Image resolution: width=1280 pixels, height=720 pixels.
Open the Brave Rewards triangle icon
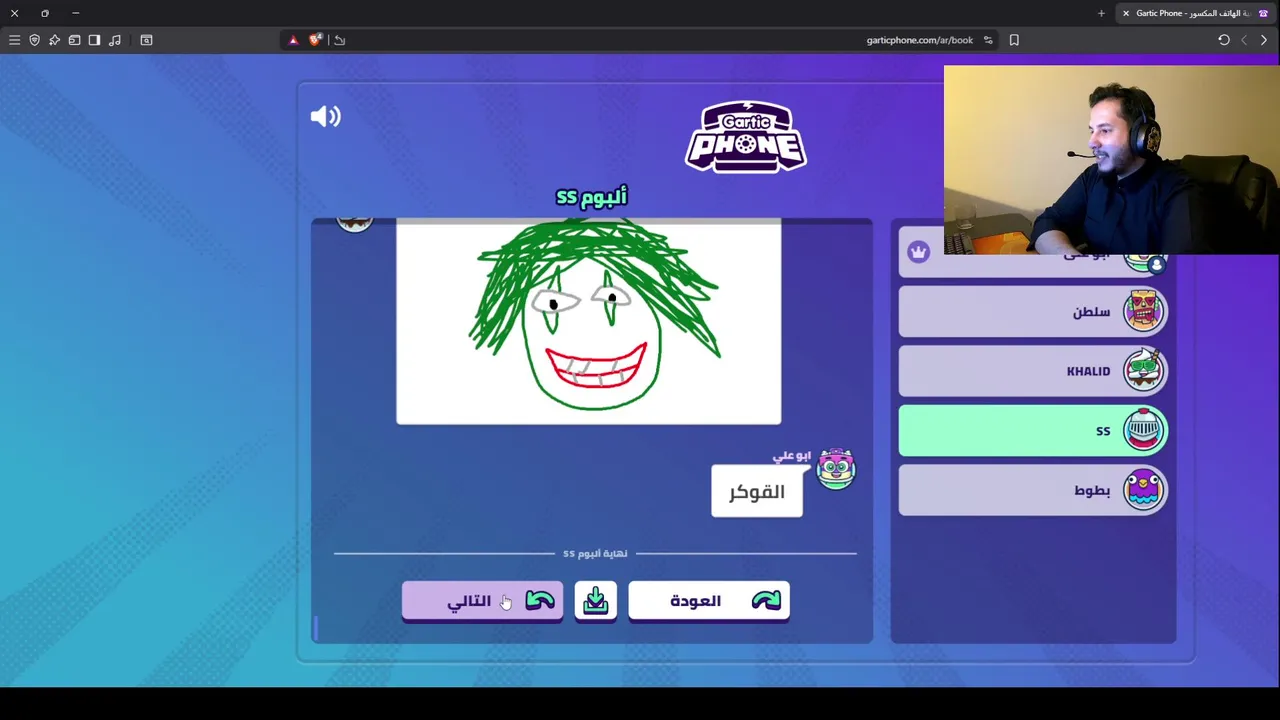(x=293, y=40)
